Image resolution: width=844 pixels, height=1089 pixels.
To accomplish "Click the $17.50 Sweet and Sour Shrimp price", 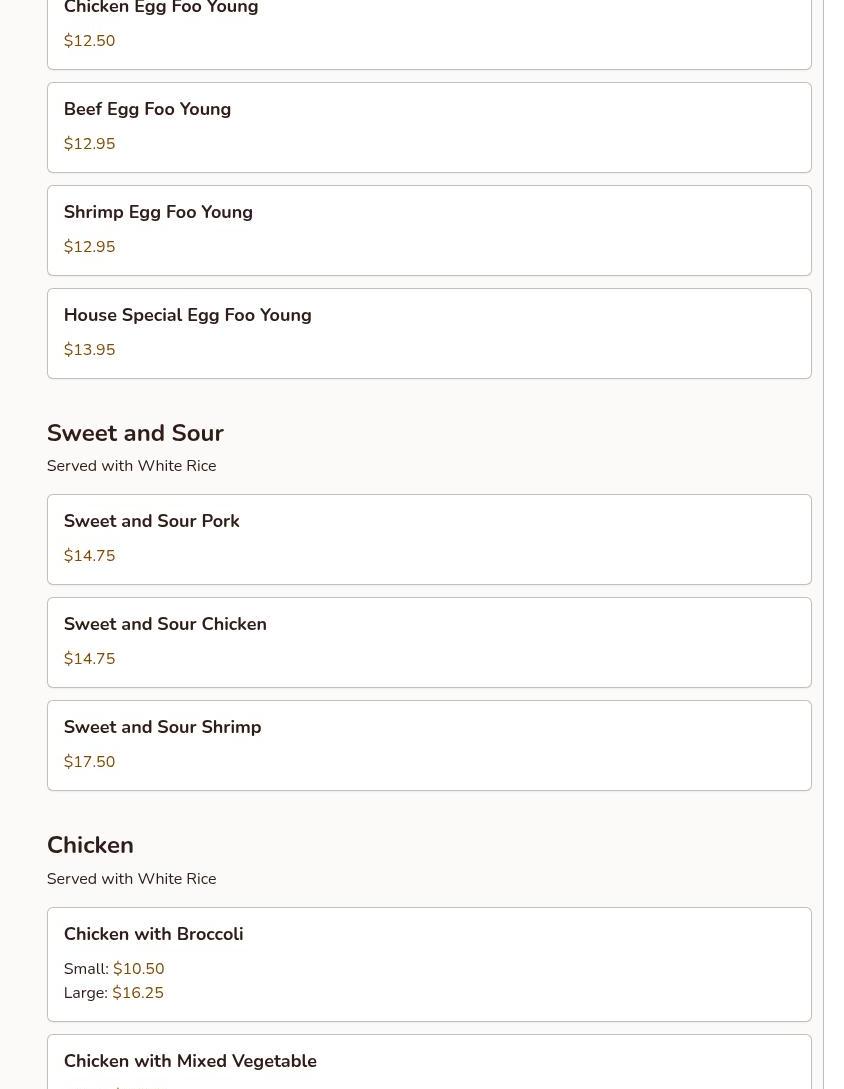I will coord(89,762).
